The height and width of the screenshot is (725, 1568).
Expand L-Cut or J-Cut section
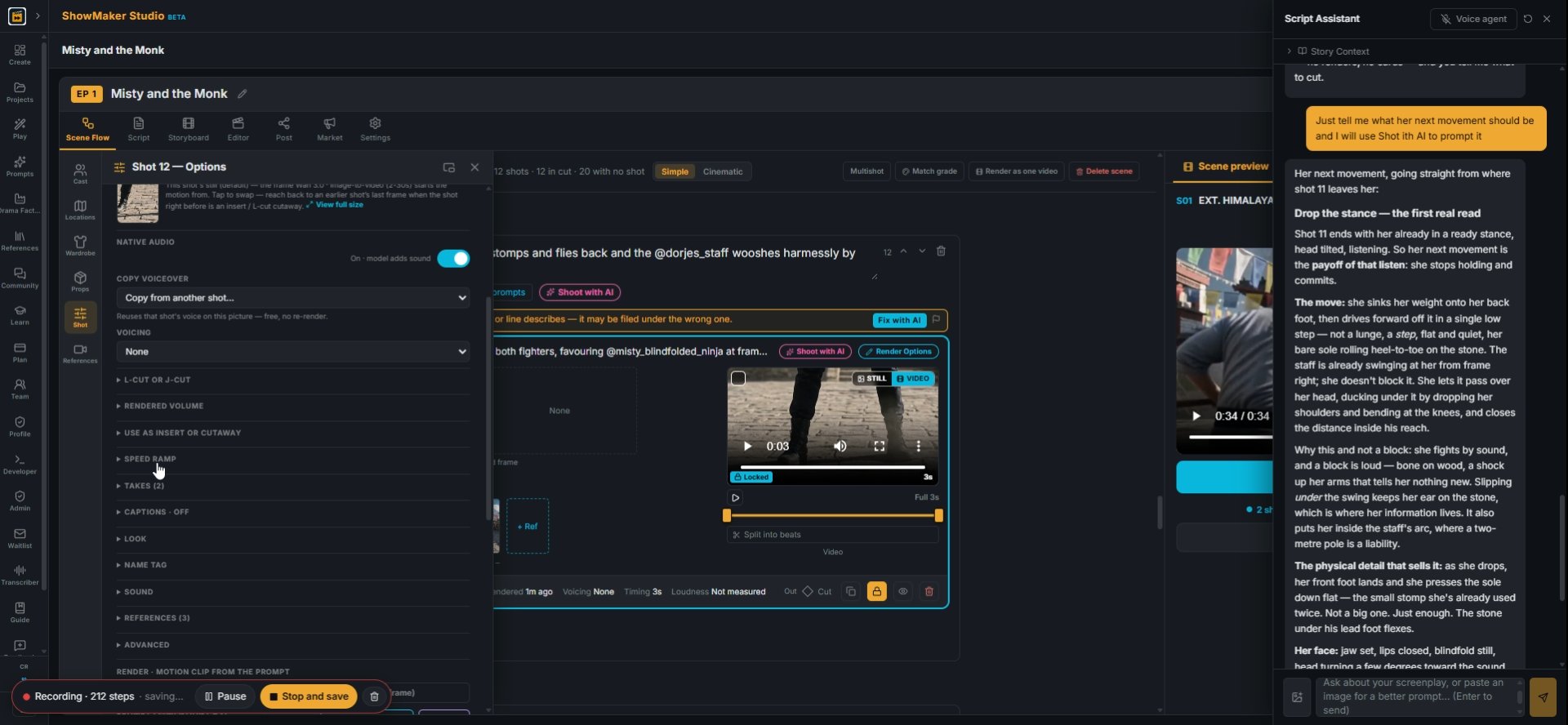[x=293, y=380]
